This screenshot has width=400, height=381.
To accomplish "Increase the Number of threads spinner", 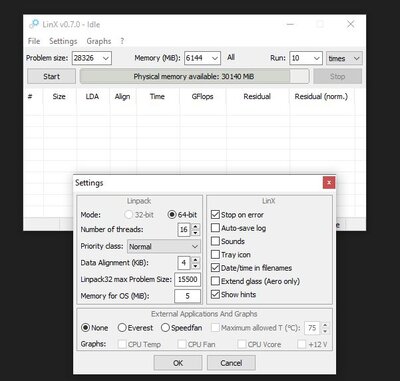I will [195, 226].
